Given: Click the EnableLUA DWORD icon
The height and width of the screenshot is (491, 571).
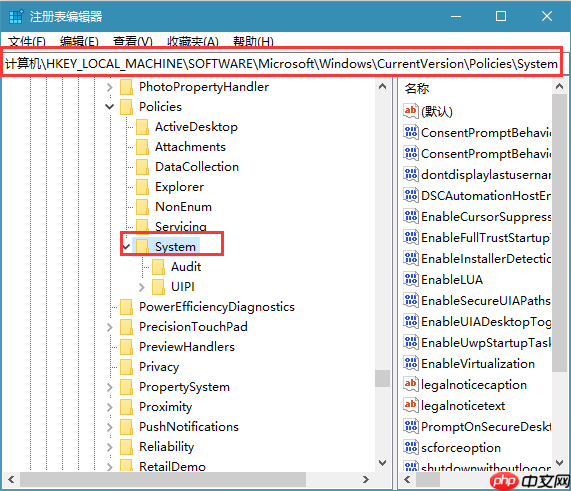Looking at the screenshot, I should pyautogui.click(x=411, y=279).
